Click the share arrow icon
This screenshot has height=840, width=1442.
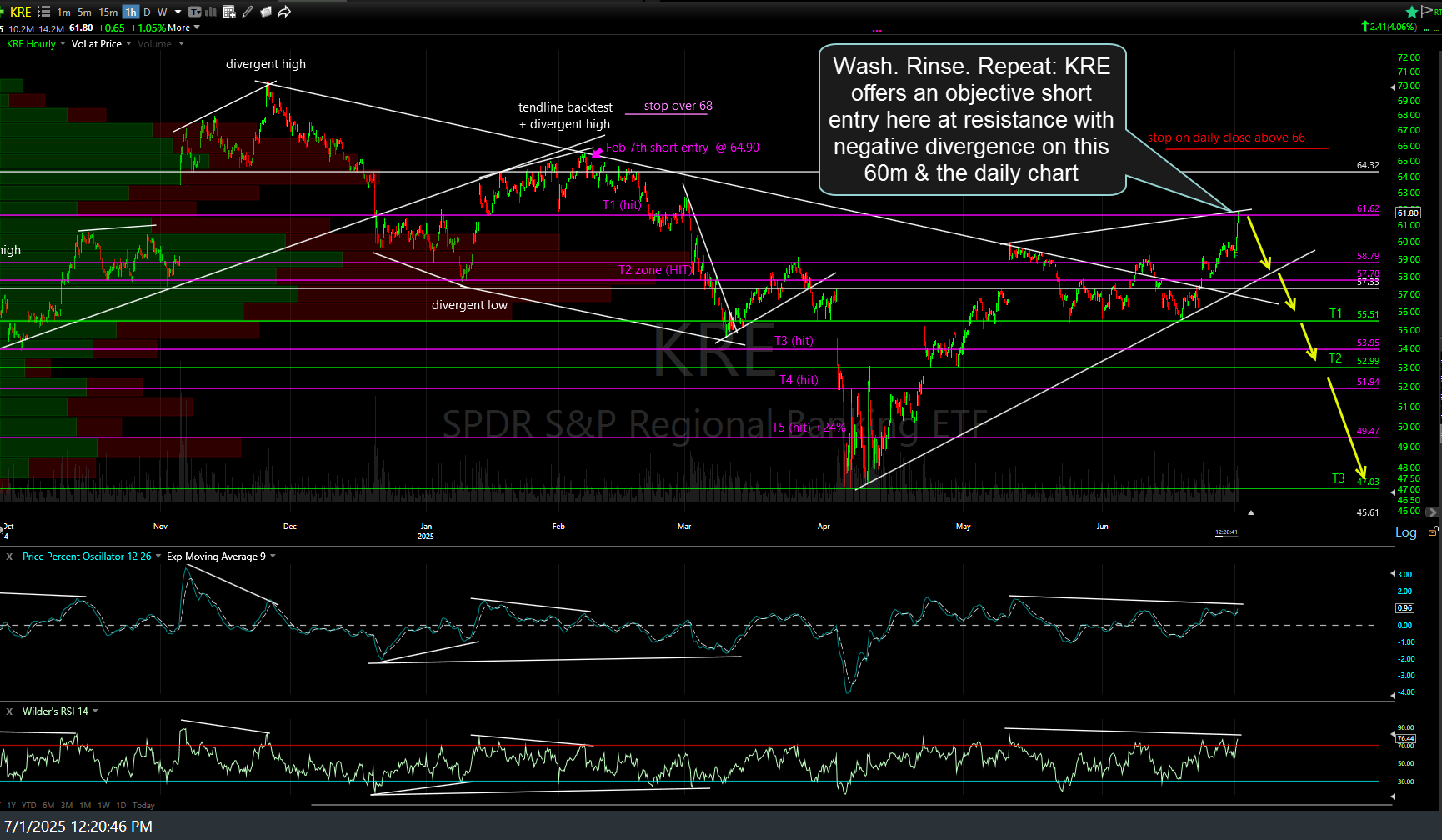pos(284,12)
